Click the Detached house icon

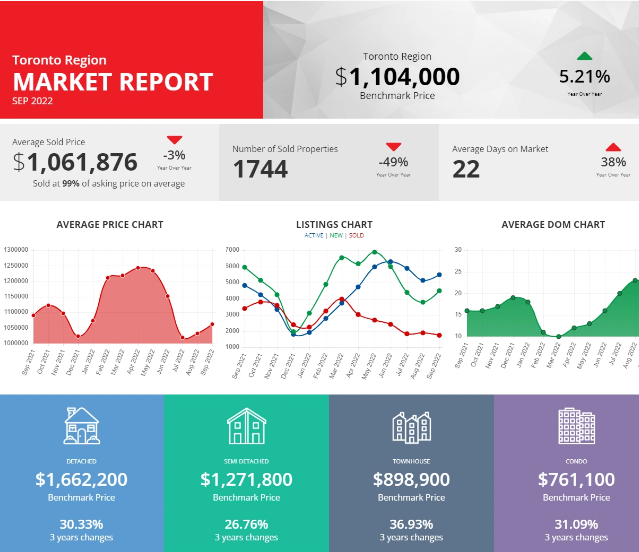(x=81, y=427)
